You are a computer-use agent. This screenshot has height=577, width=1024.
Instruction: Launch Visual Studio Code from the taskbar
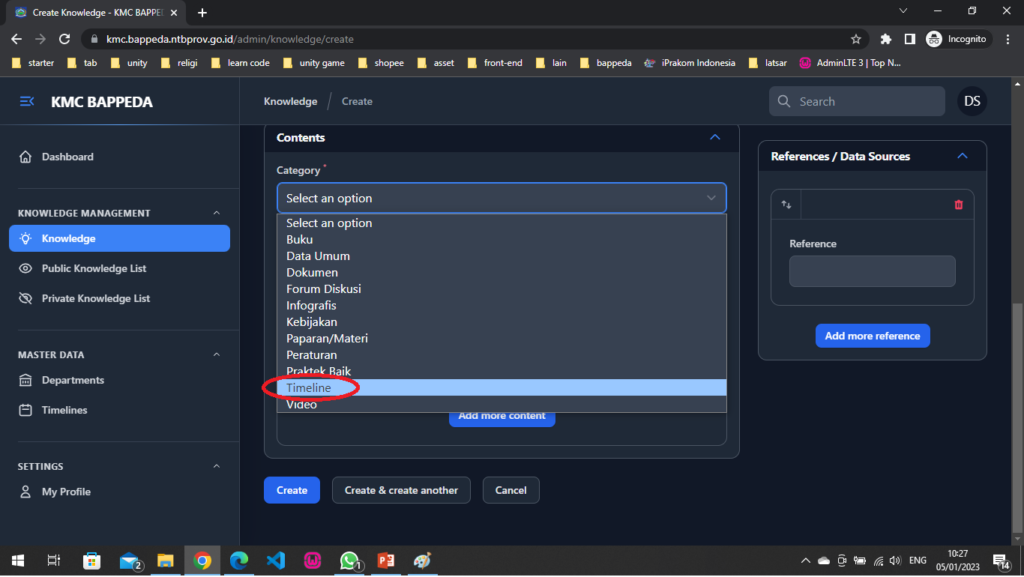tap(276, 561)
